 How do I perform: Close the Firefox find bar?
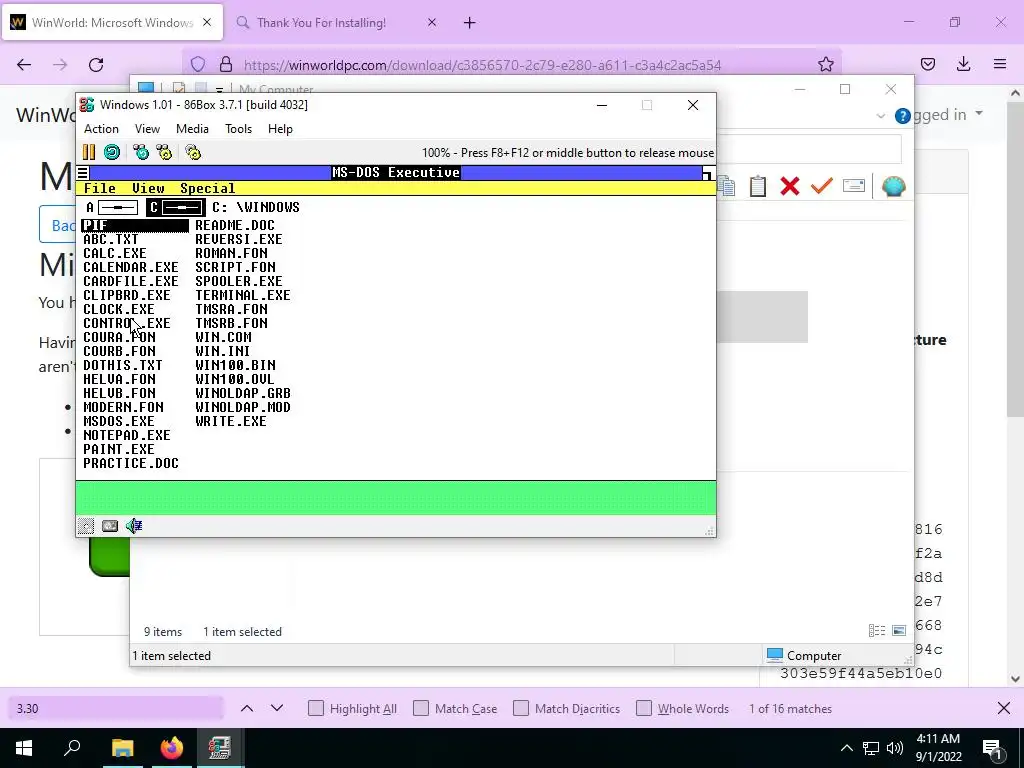click(x=1004, y=708)
